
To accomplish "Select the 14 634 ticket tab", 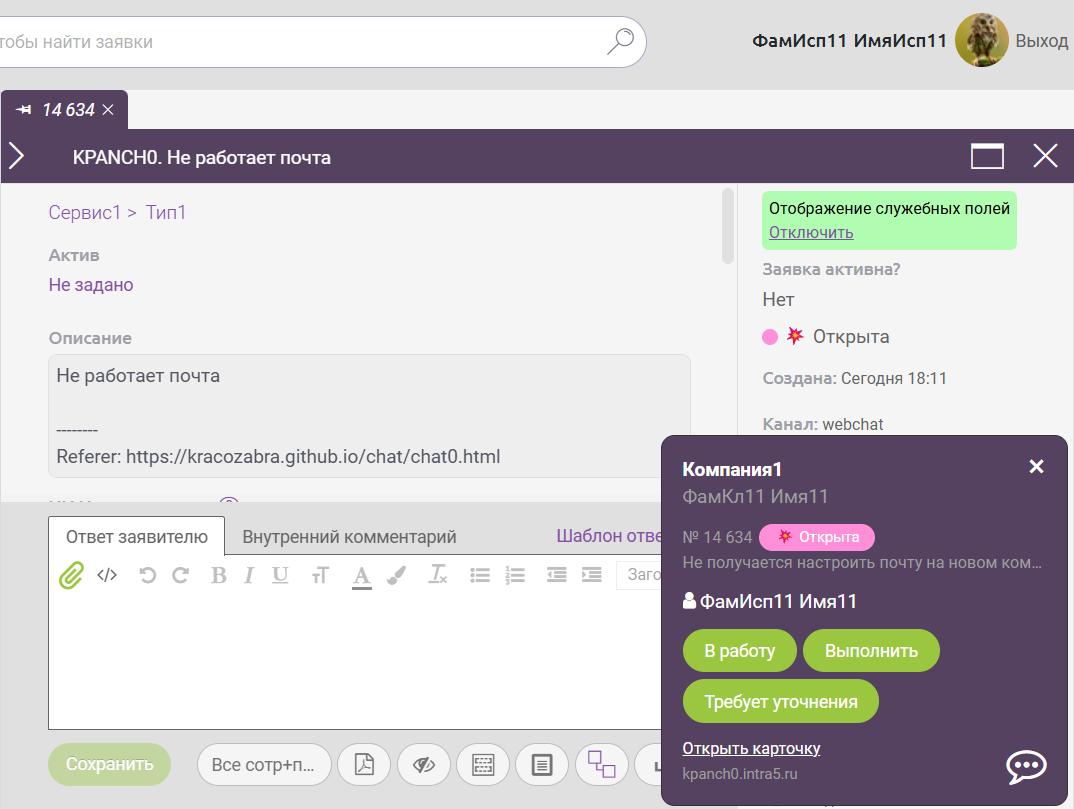I will point(66,110).
